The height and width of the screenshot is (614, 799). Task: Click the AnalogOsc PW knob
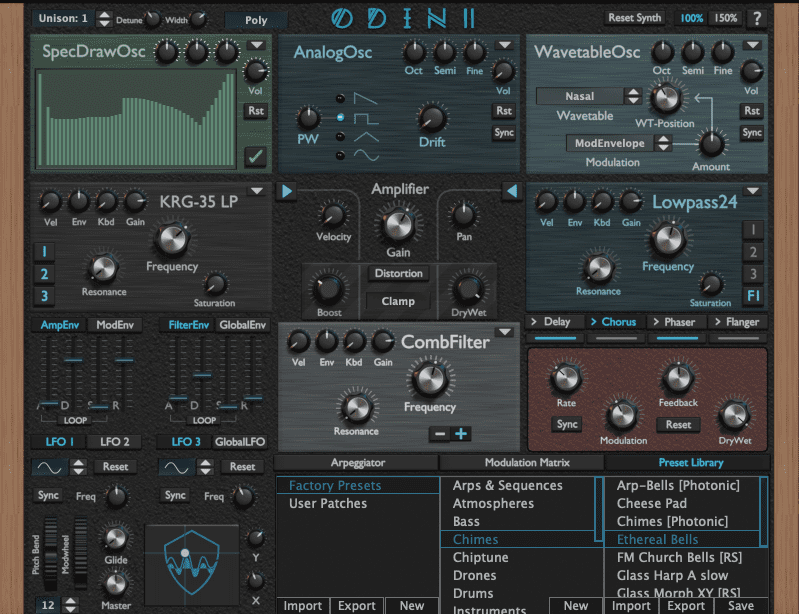click(308, 118)
